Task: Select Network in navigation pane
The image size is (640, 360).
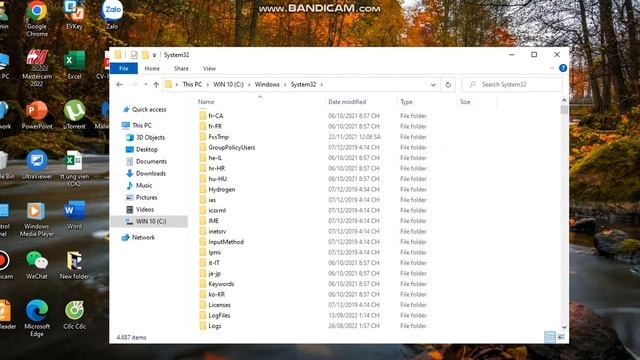Action: coord(143,237)
